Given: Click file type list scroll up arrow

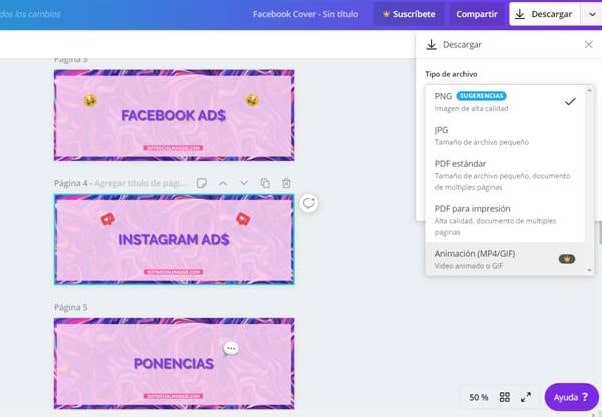Looking at the screenshot, I should [589, 90].
